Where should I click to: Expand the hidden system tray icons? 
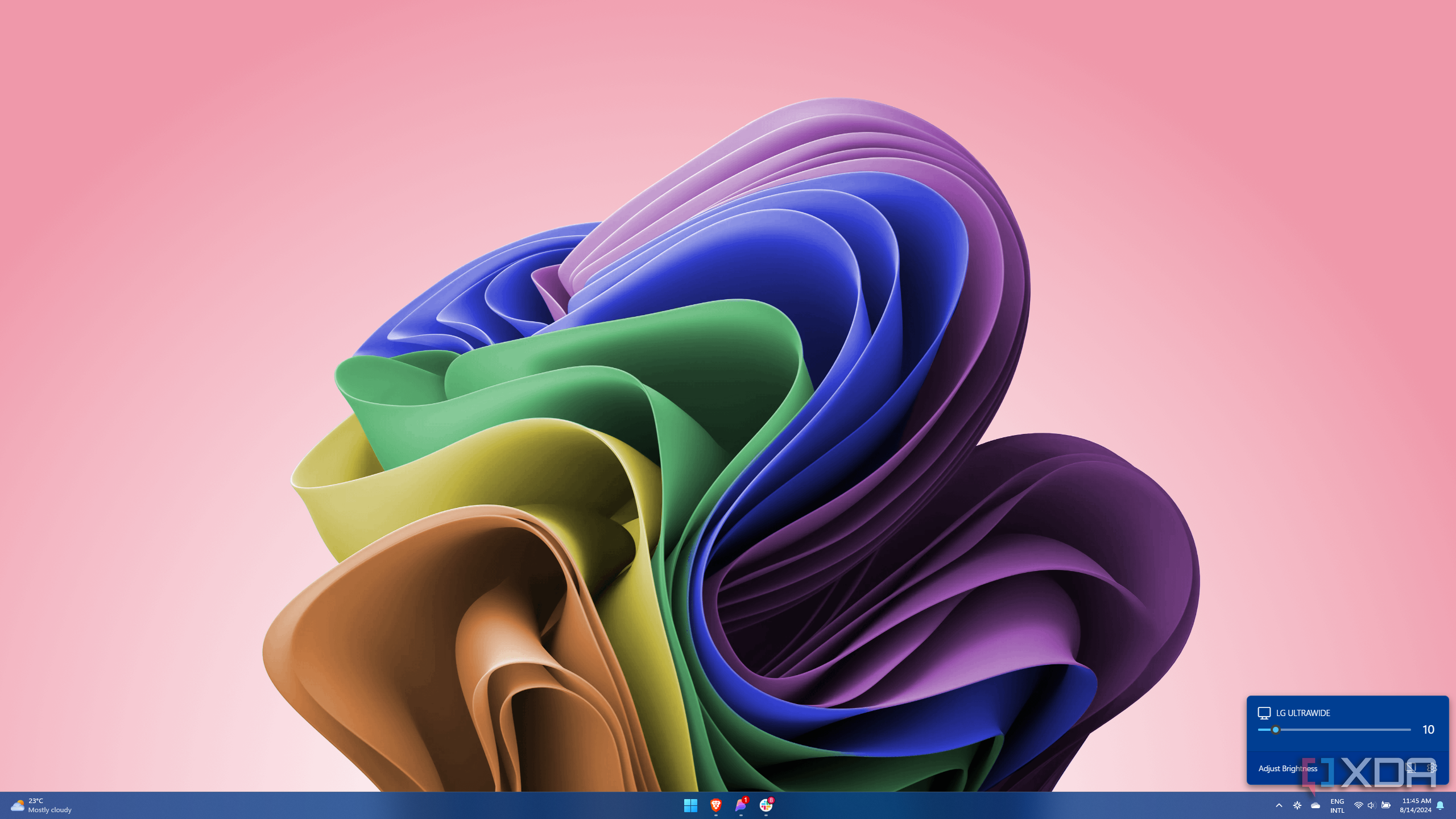tap(1279, 805)
